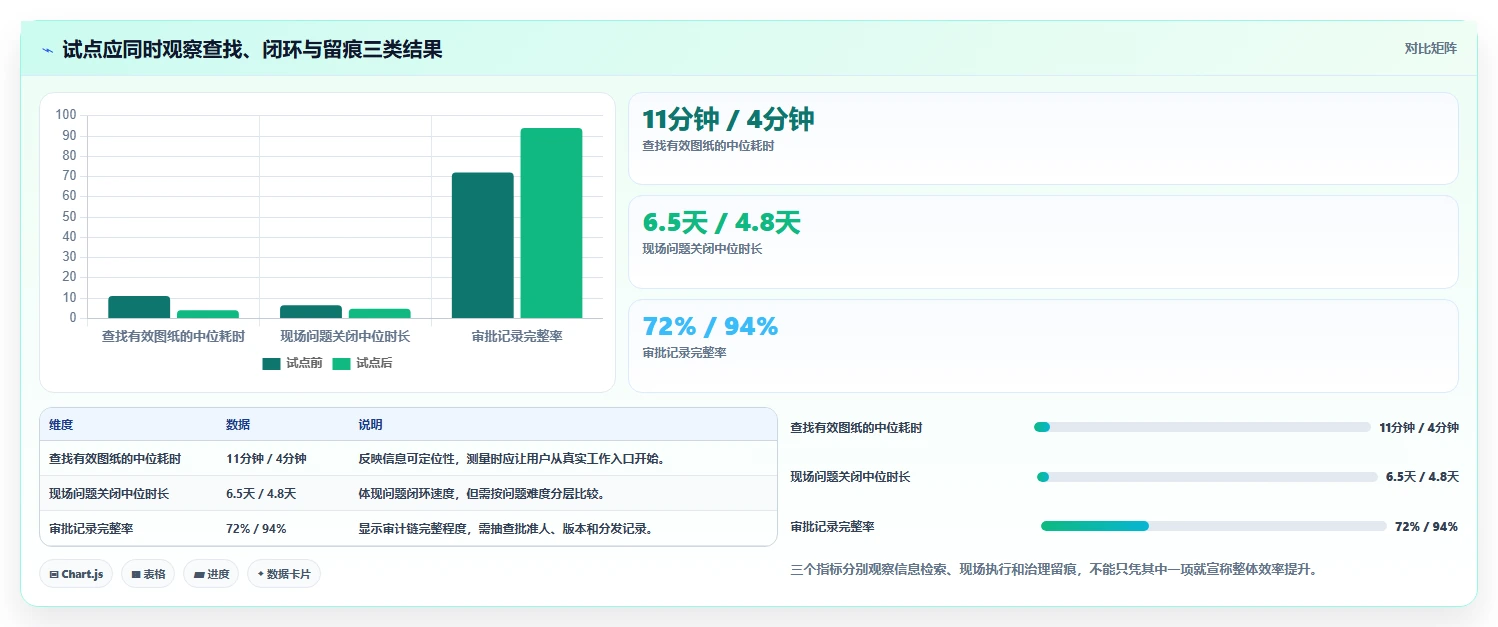Click y-axis value 100 on chart

coord(66,115)
